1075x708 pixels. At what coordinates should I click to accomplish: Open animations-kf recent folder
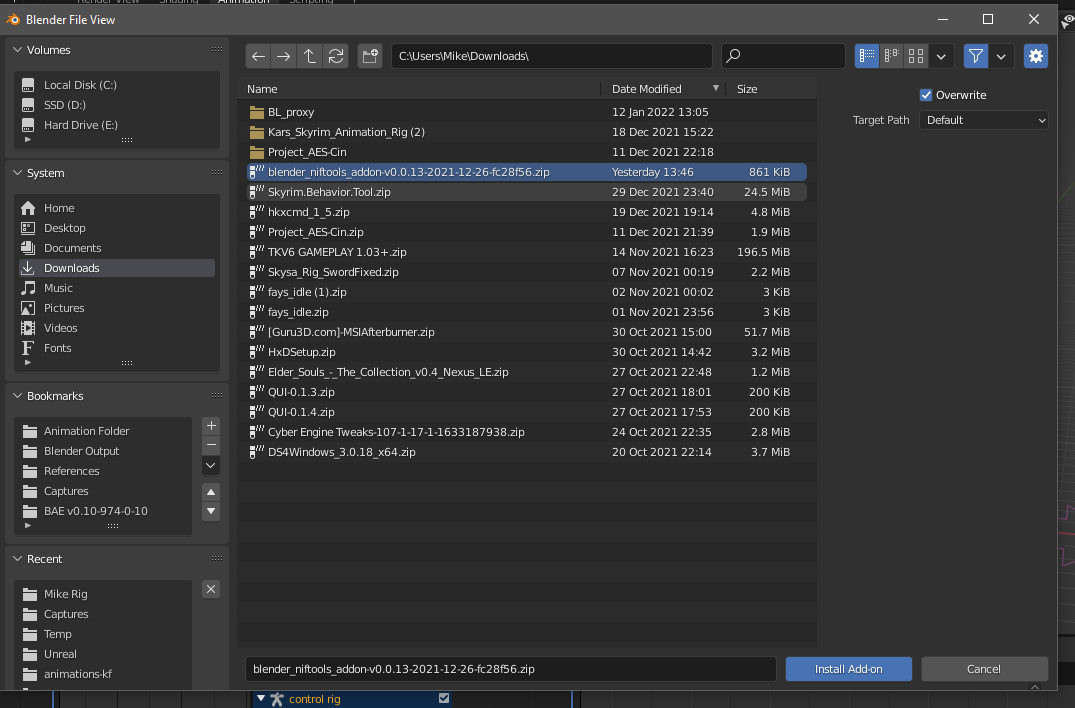(x=103, y=674)
